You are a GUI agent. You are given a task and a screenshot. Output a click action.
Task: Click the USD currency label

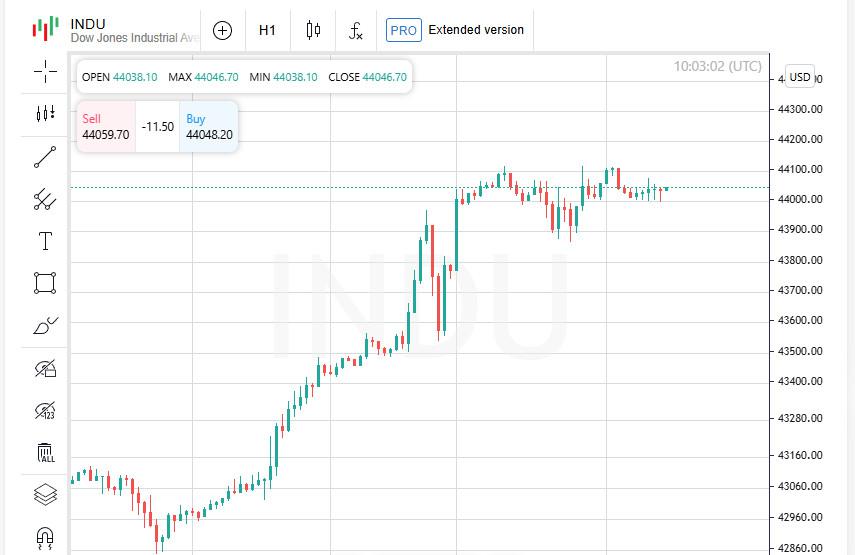(799, 77)
